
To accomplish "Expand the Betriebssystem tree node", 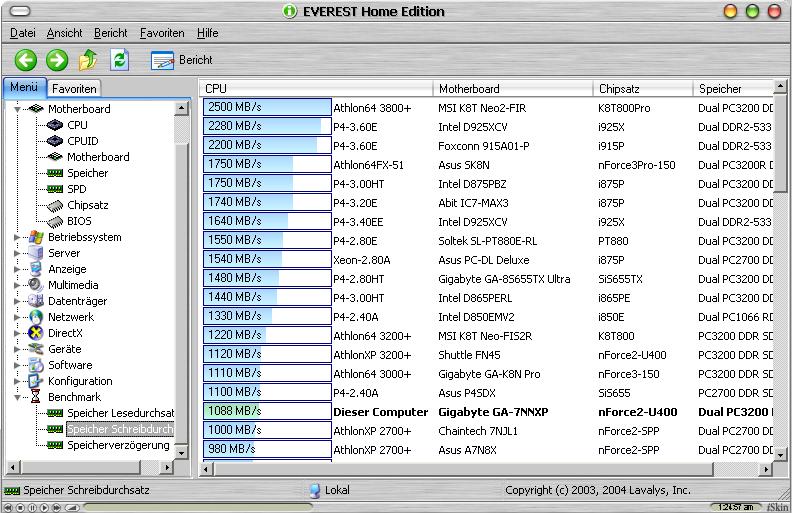I will 18,237.
